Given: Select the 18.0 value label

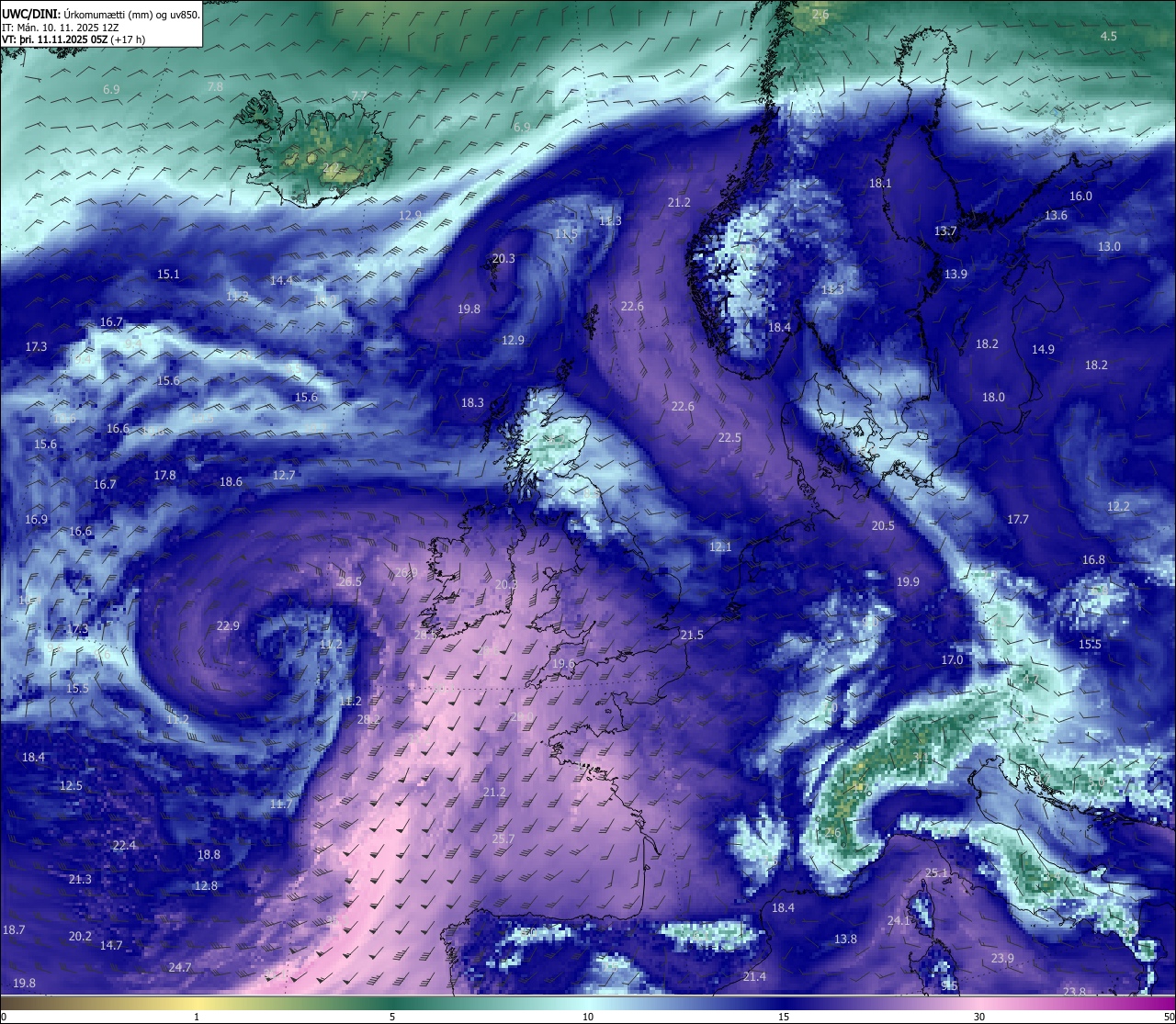Looking at the screenshot, I should (993, 397).
